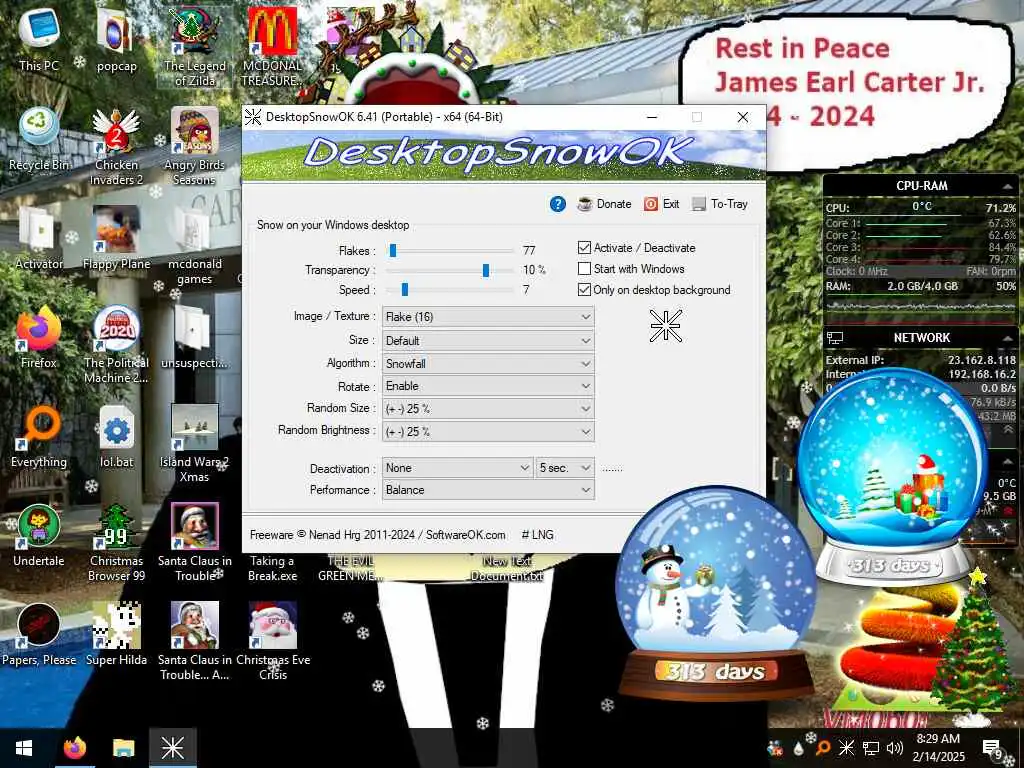1024x768 pixels.
Task: Open the Performance dropdown set to Balance
Action: (x=488, y=490)
